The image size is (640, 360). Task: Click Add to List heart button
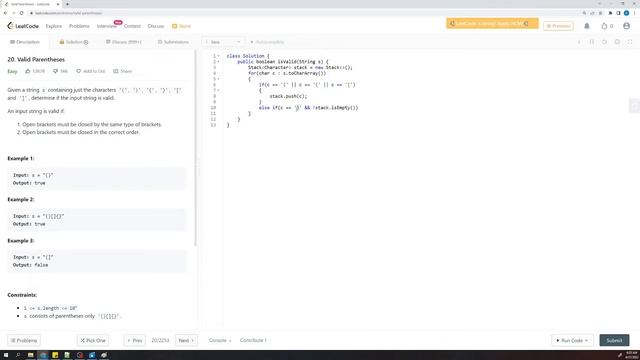[x=91, y=71]
